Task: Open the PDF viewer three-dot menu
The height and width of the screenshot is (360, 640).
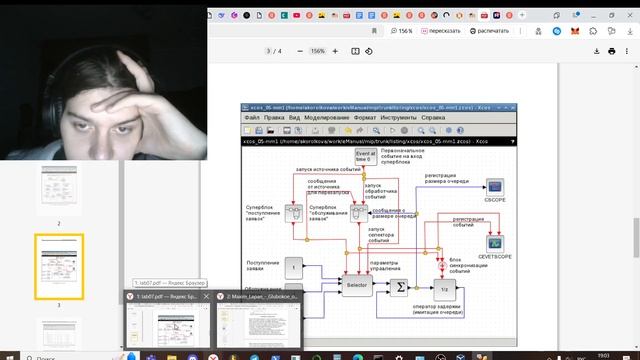Action: point(627,51)
